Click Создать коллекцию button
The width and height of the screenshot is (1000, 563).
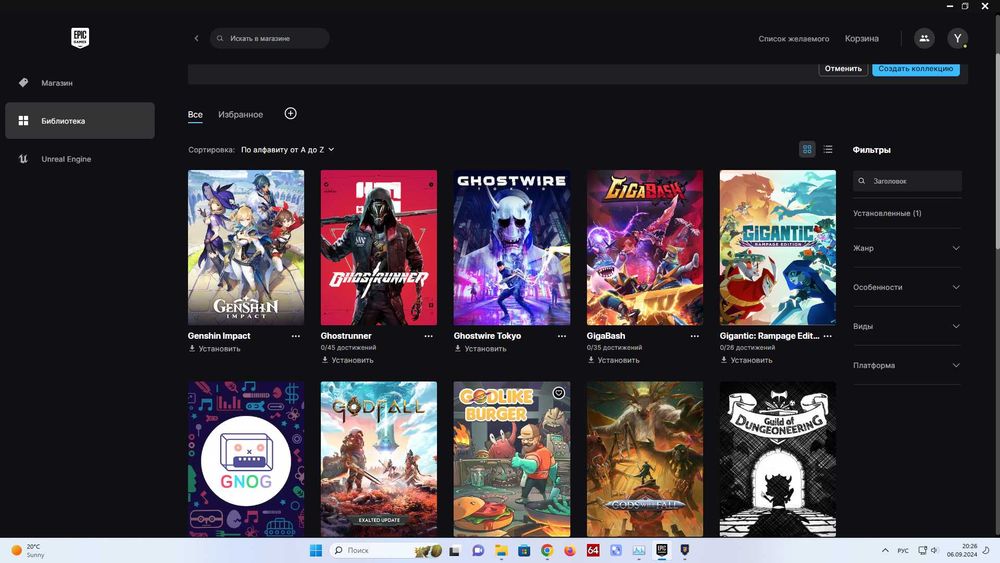pyautogui.click(x=916, y=68)
